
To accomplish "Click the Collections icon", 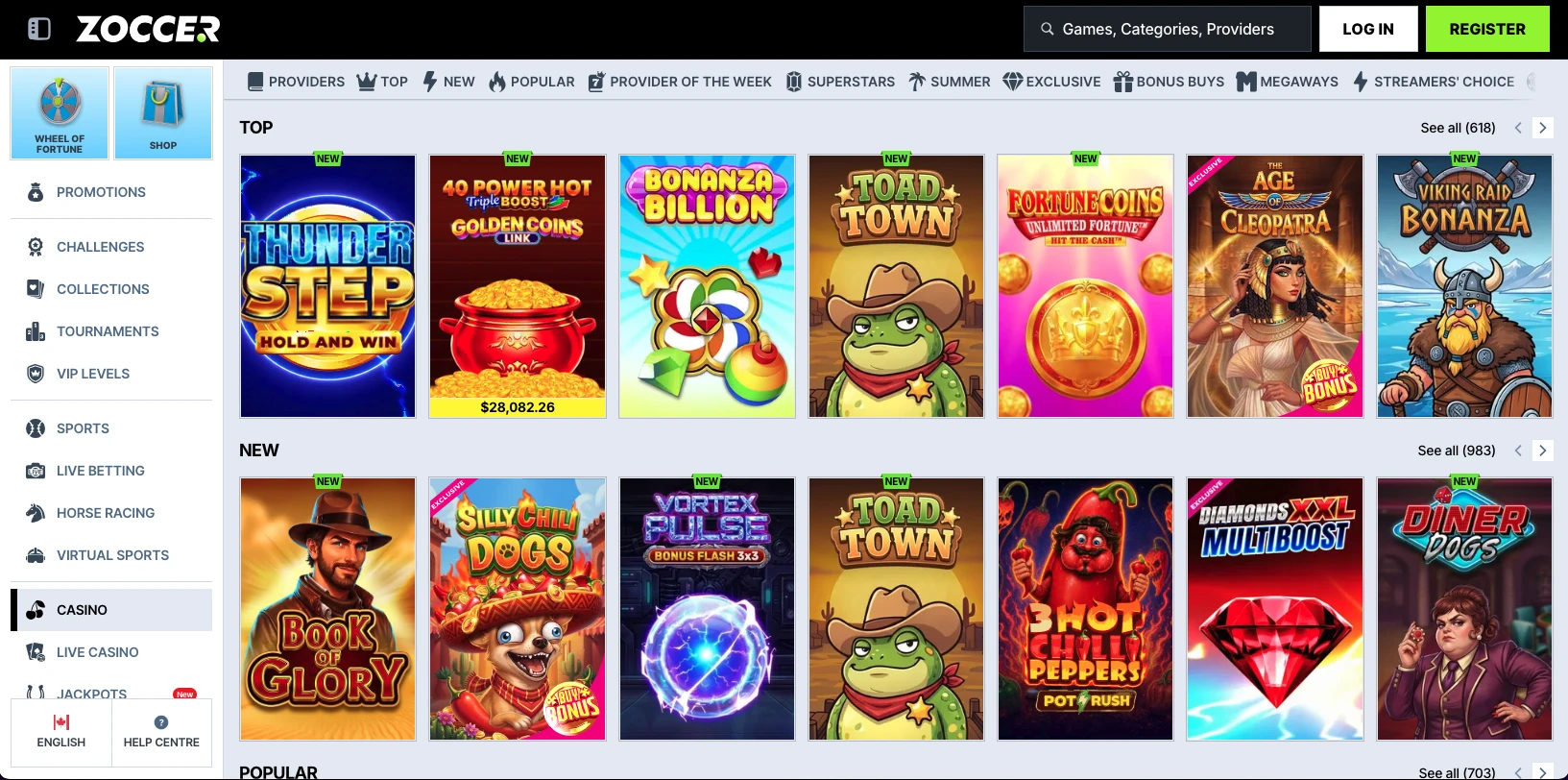I will click(x=36, y=289).
